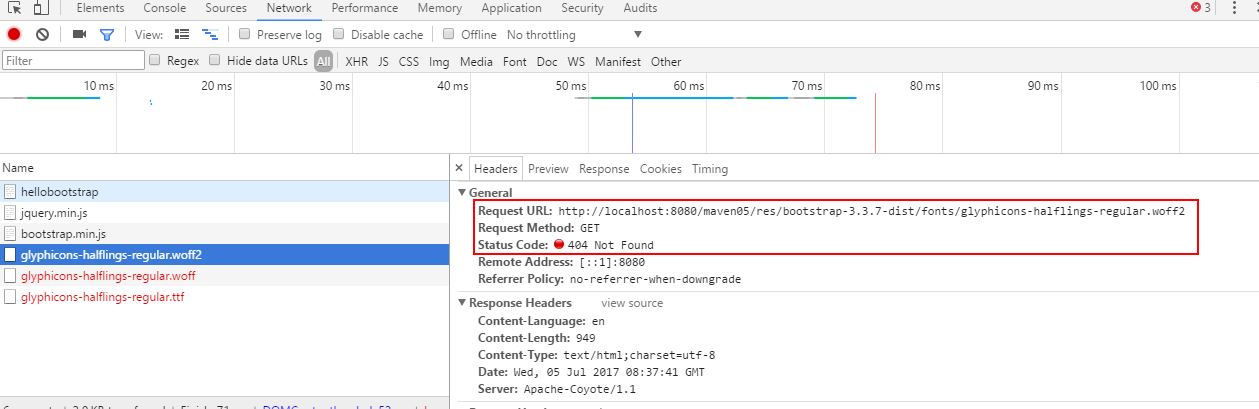Enable the Preserve log checkbox
Screen dimensions: 1259x409
[x=245, y=34]
